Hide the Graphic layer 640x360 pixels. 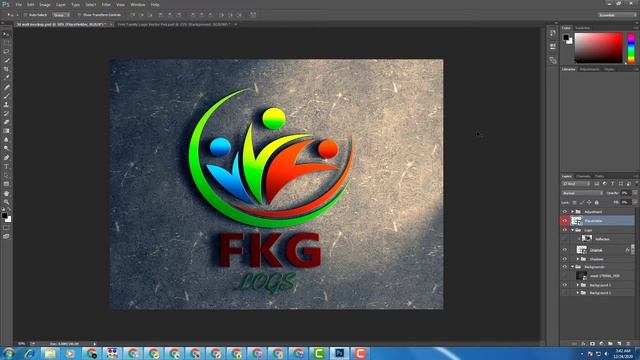565,250
